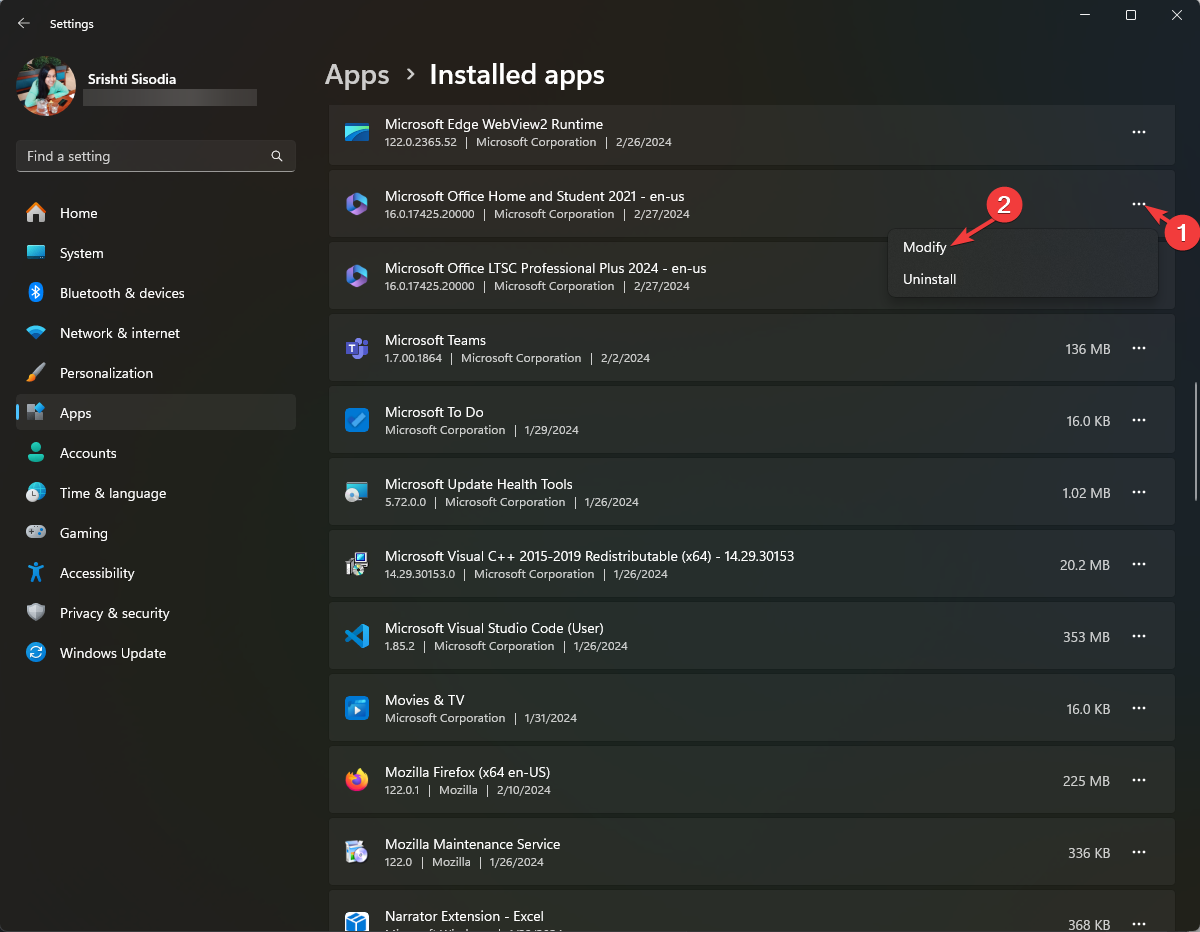This screenshot has width=1200, height=932.
Task: Click the Microsoft Edge WebView2 Runtime icon
Action: (357, 132)
